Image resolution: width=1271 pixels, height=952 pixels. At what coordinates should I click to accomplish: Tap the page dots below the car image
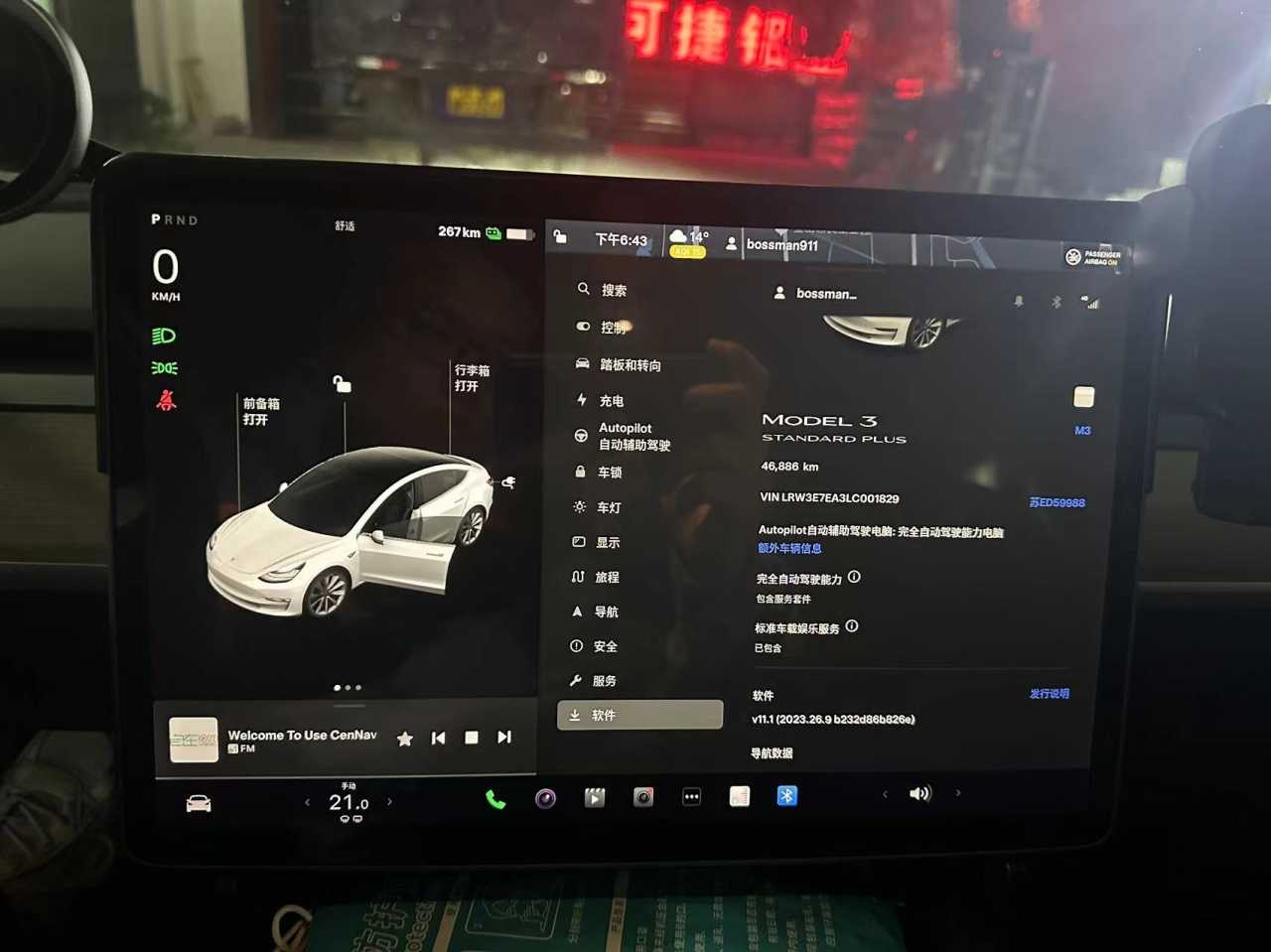click(x=348, y=687)
